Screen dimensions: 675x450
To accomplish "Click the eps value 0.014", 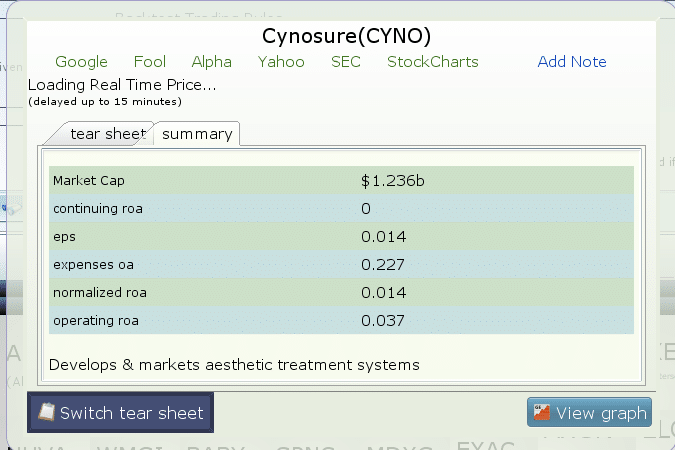I will pyautogui.click(x=384, y=236).
